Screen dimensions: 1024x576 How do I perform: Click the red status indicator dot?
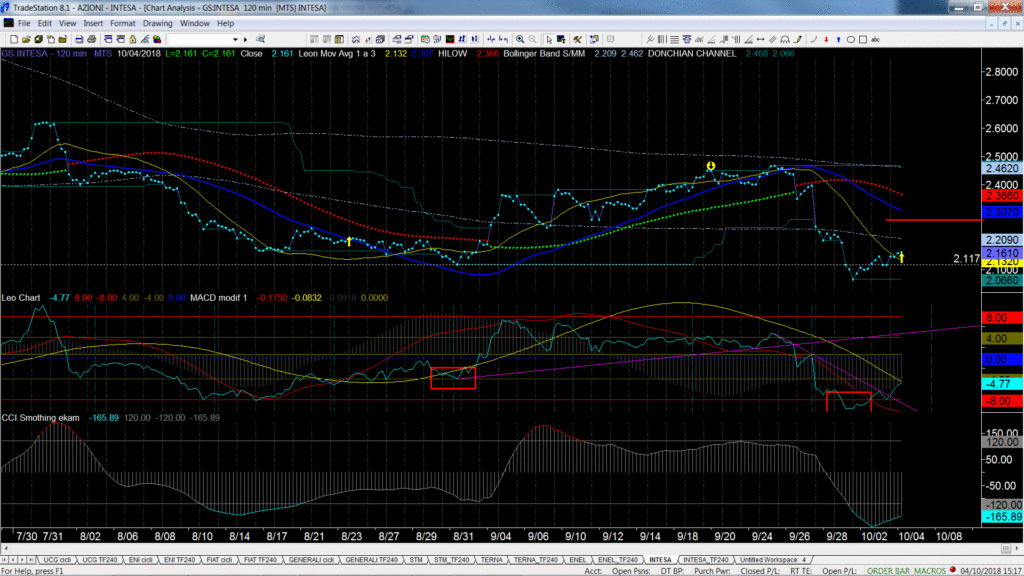[953, 569]
